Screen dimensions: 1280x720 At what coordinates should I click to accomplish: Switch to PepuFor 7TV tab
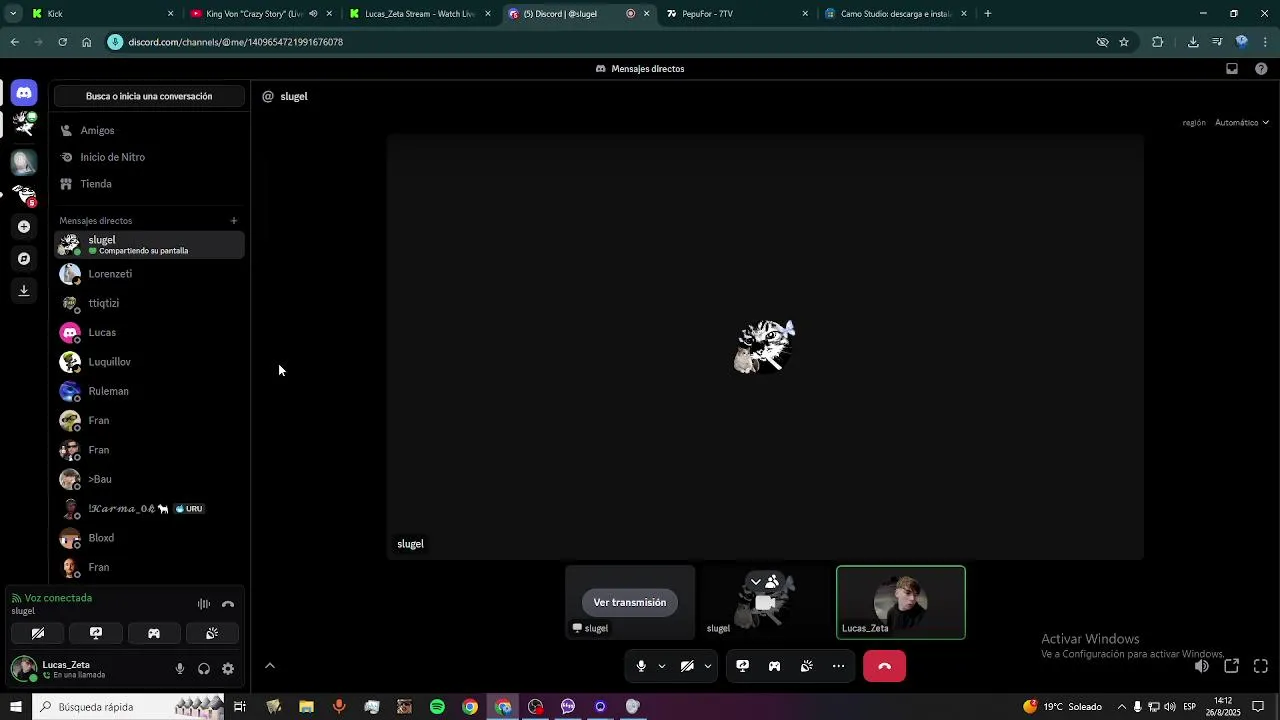point(737,14)
